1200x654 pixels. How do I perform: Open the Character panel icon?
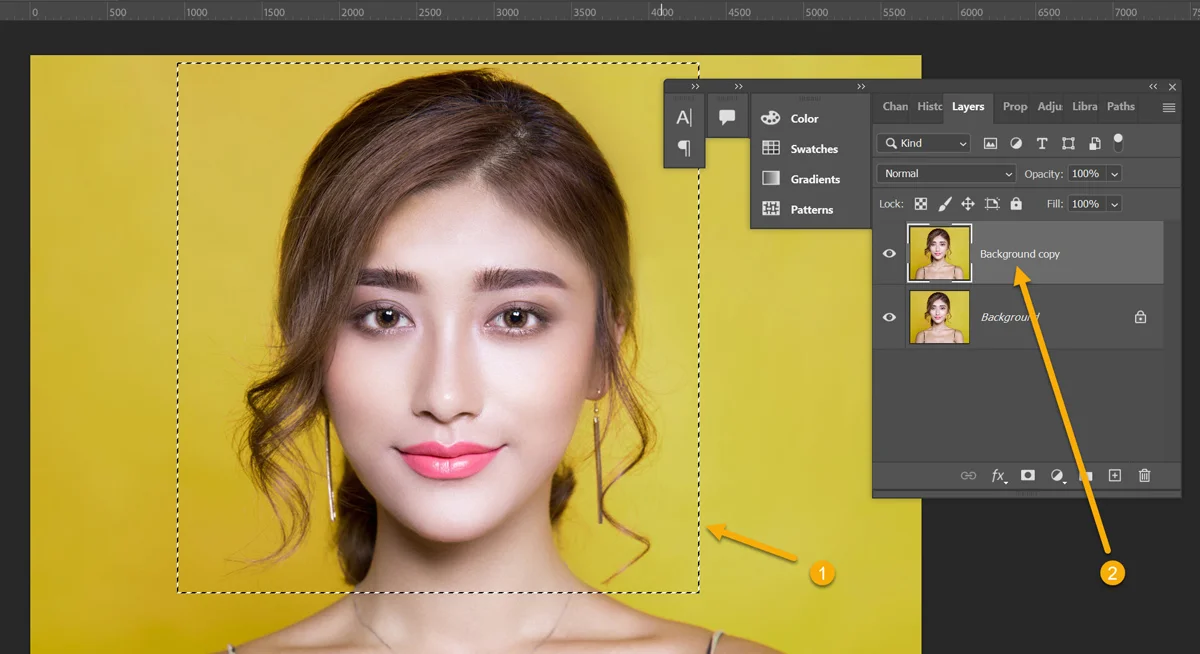point(684,118)
